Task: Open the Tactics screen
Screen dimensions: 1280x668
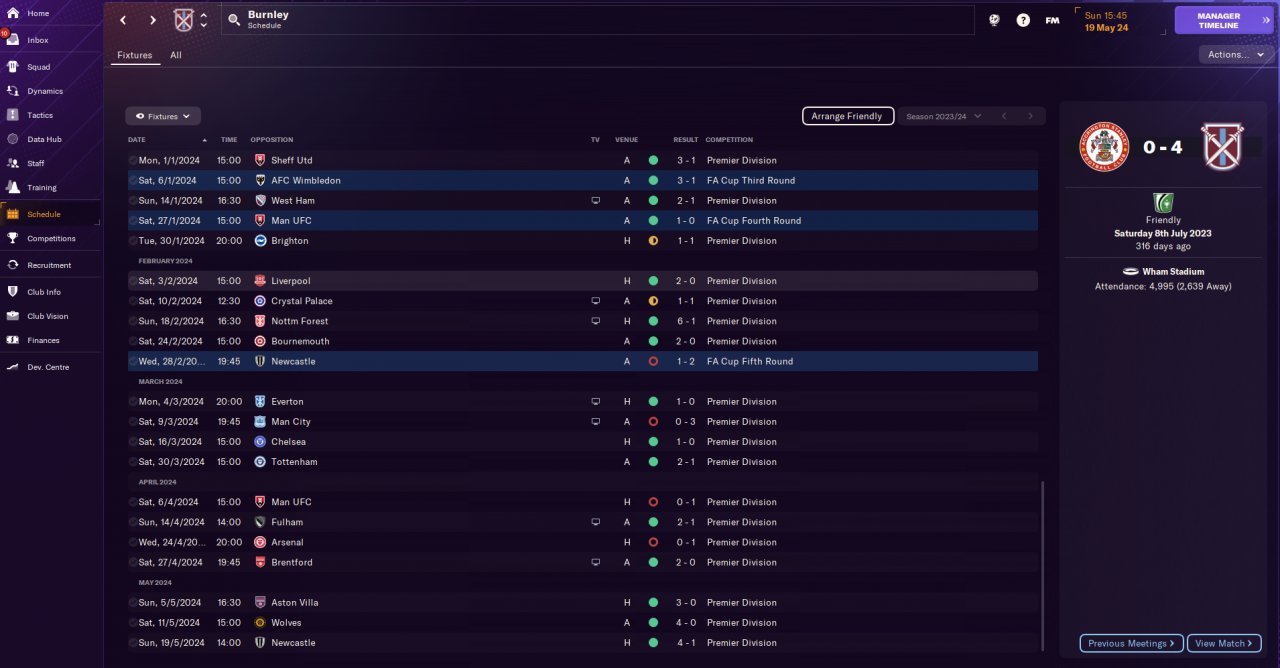Action: pyautogui.click(x=50, y=115)
